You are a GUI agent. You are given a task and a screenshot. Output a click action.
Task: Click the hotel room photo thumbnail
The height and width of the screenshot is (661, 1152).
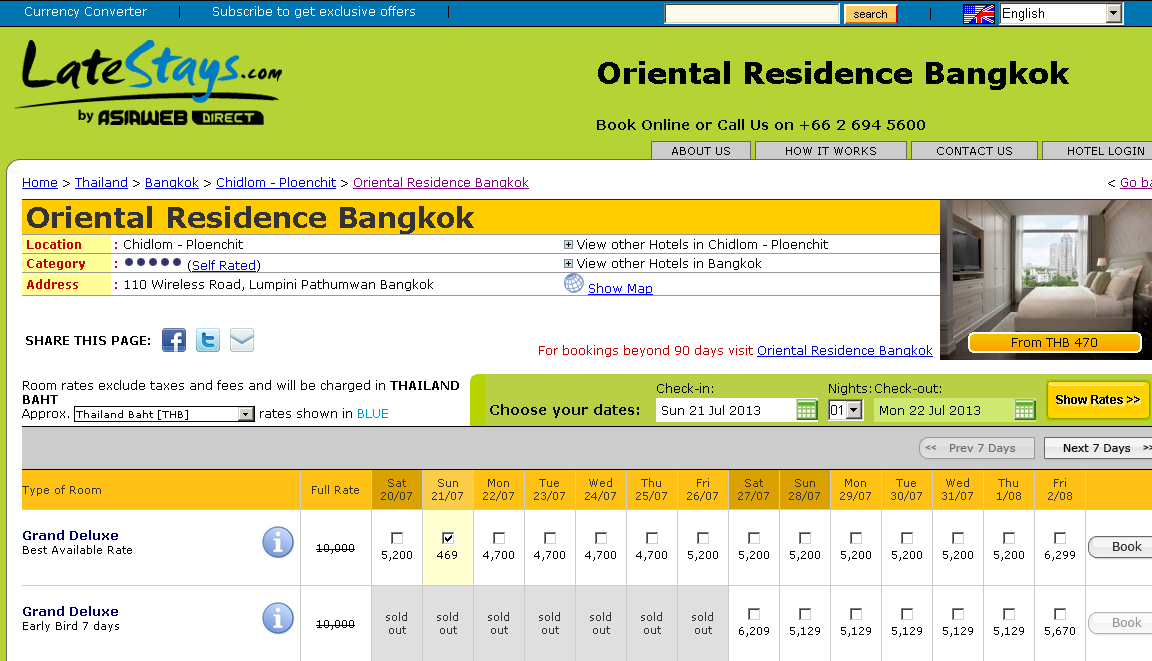(x=1045, y=268)
